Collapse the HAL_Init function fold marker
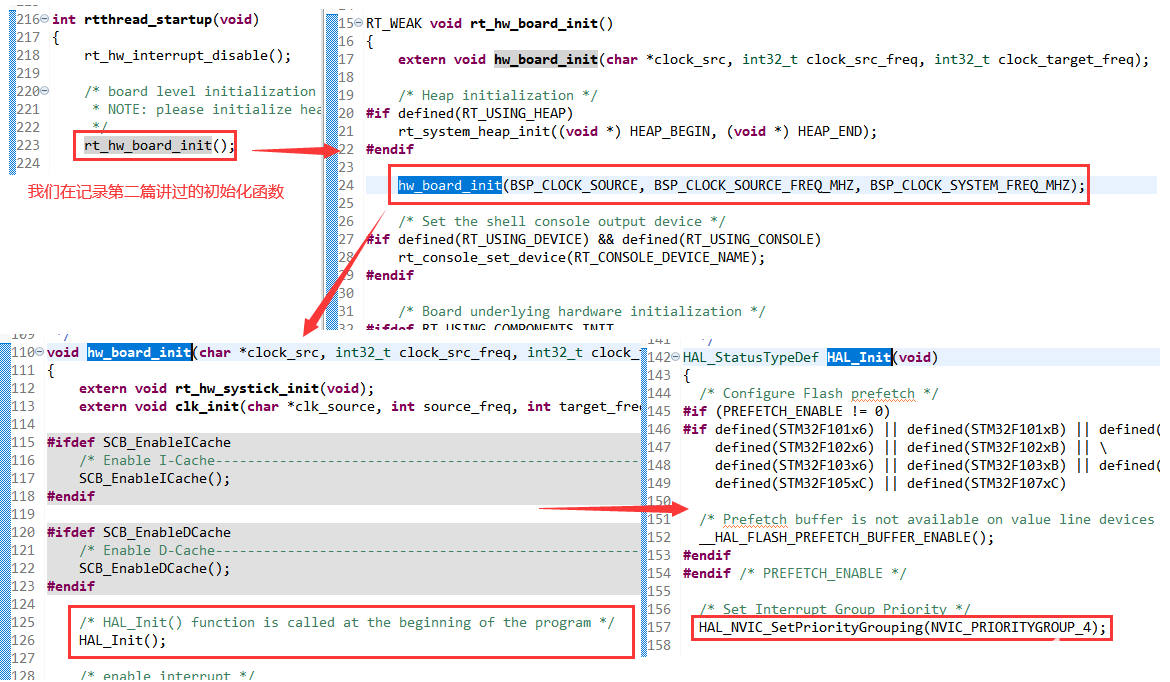Image resolution: width=1170 pixels, height=682 pixels. coord(674,357)
